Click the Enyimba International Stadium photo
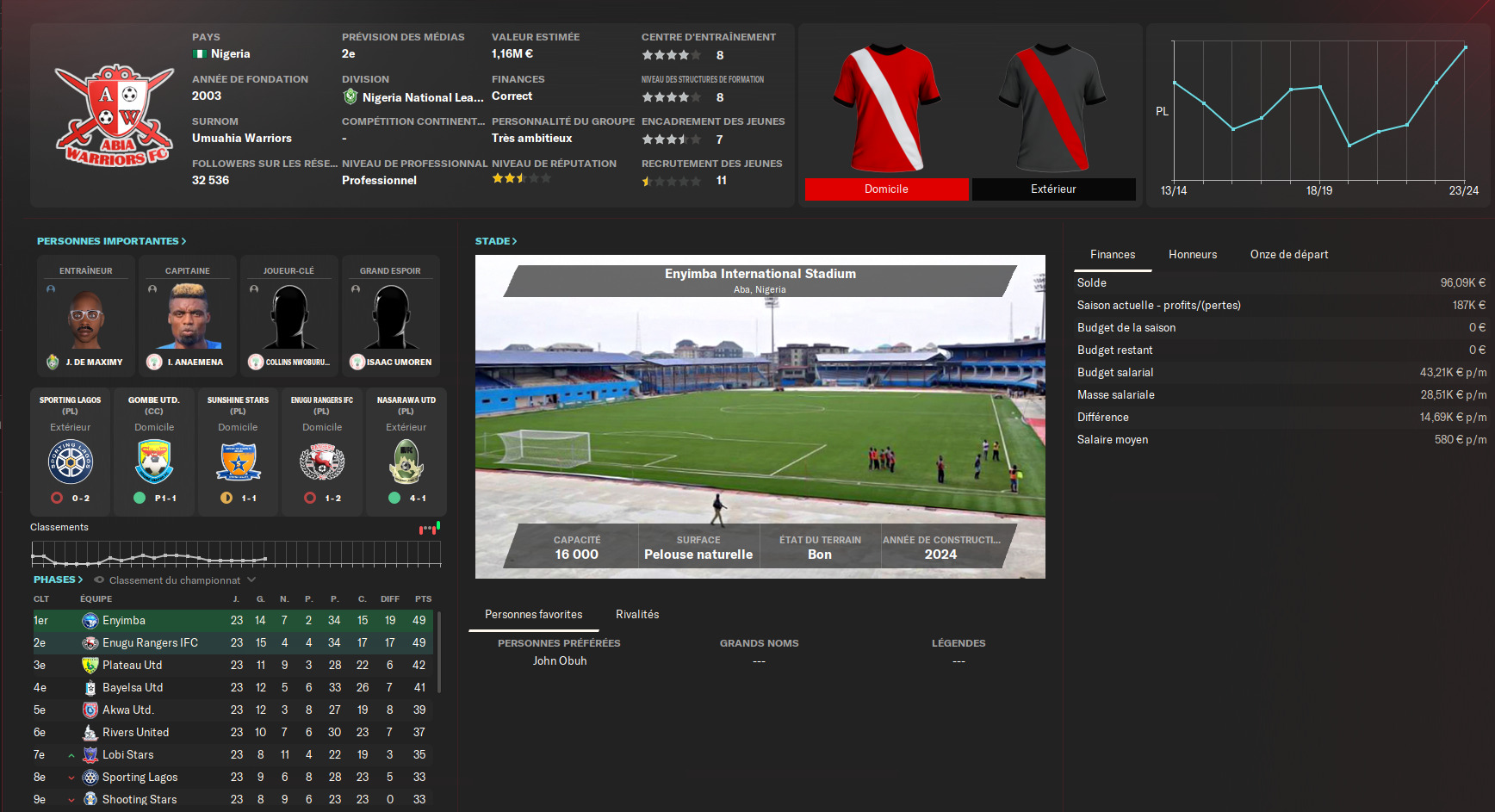1495x812 pixels. click(760, 417)
